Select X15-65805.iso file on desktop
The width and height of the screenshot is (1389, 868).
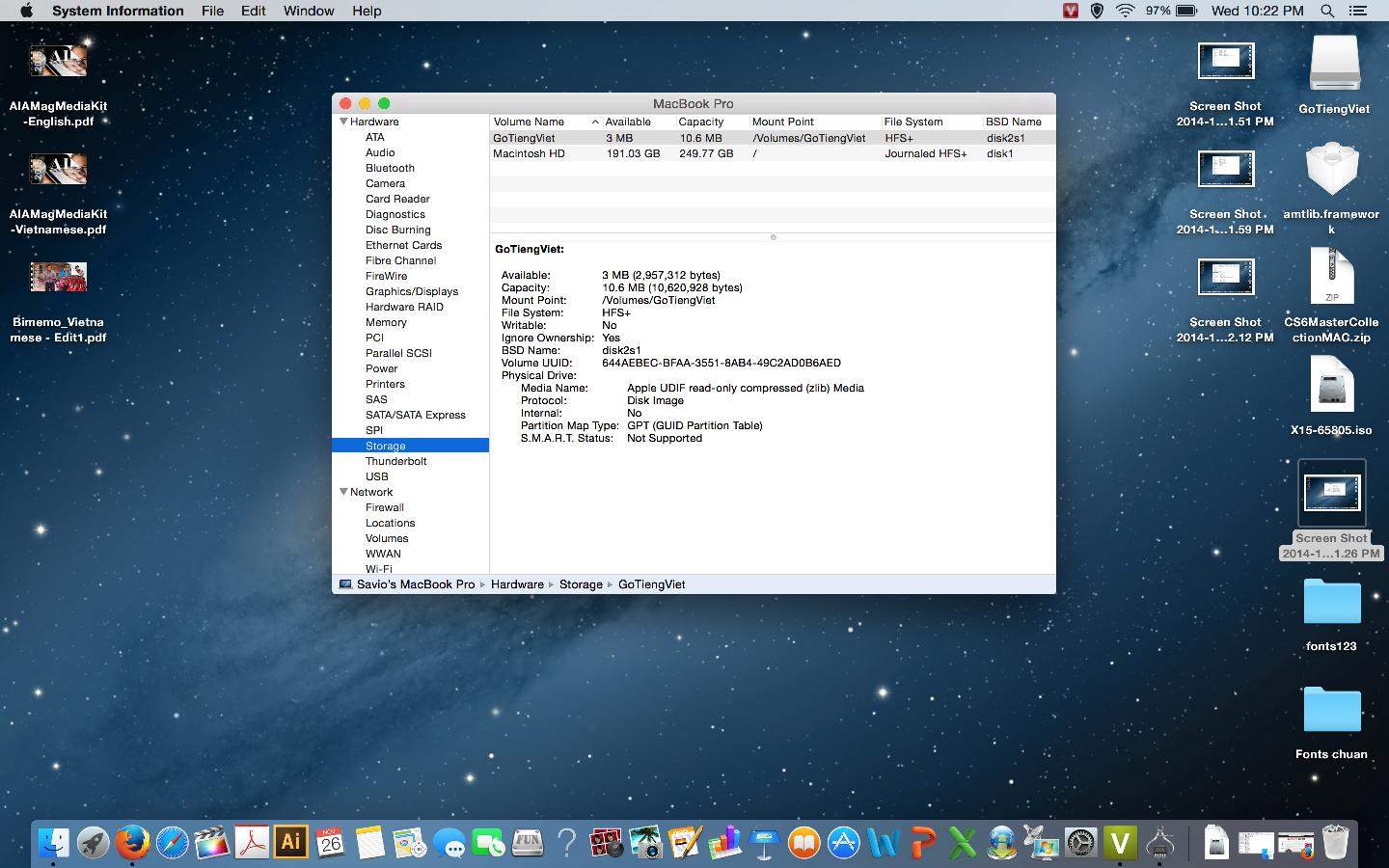[1331, 395]
